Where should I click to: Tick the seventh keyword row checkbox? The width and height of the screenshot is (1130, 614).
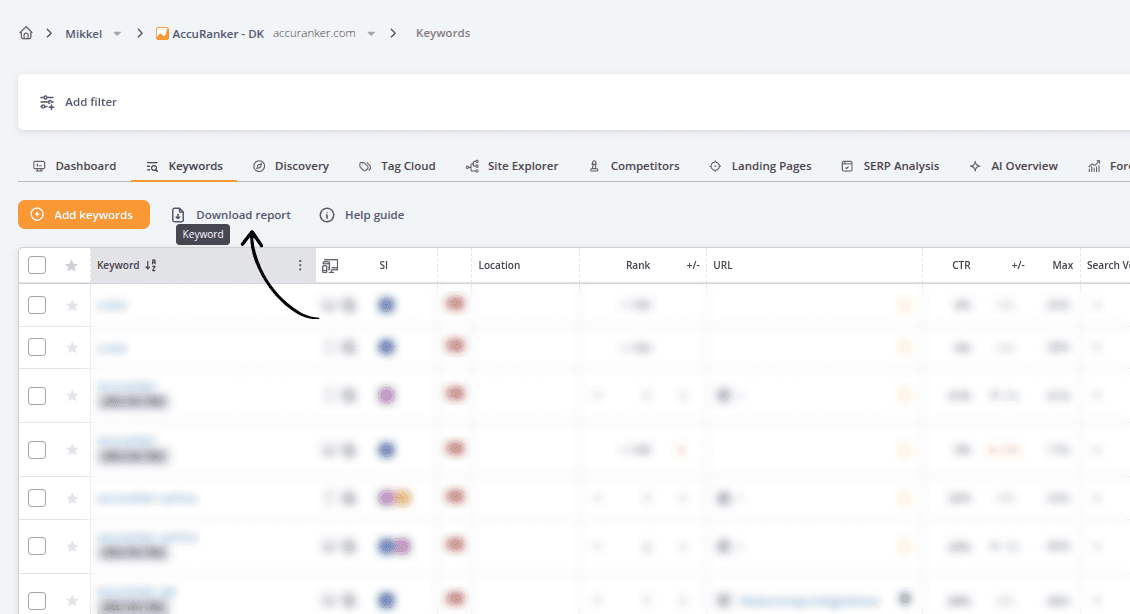click(37, 600)
